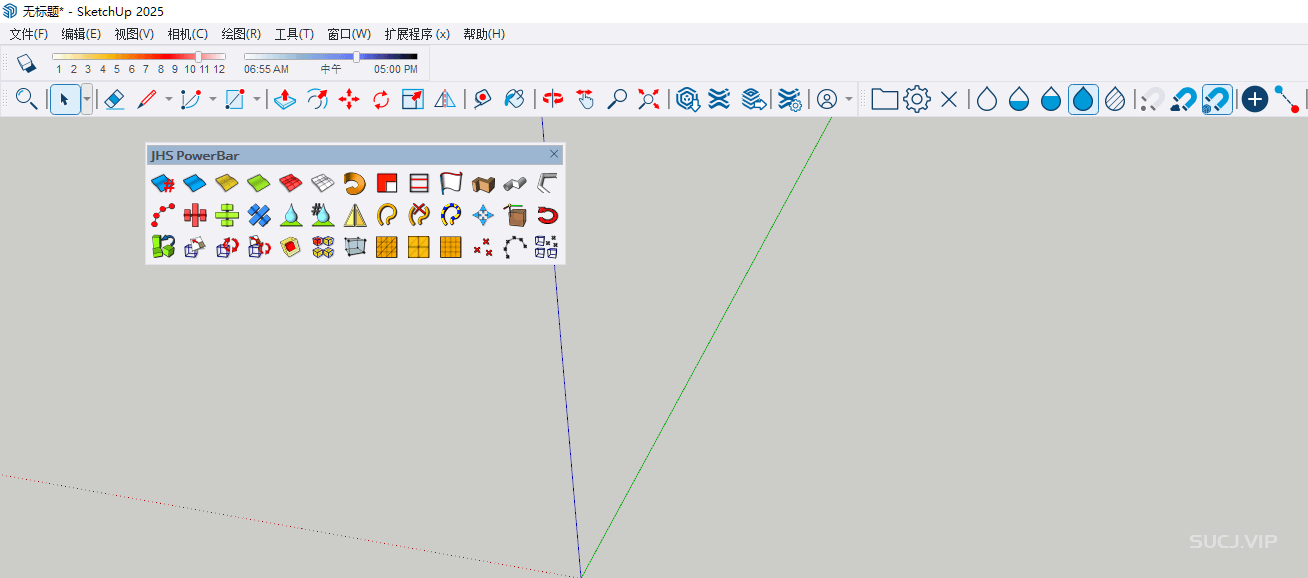The height and width of the screenshot is (578, 1308).
Task: Toggle the empty water drop style
Action: (987, 99)
